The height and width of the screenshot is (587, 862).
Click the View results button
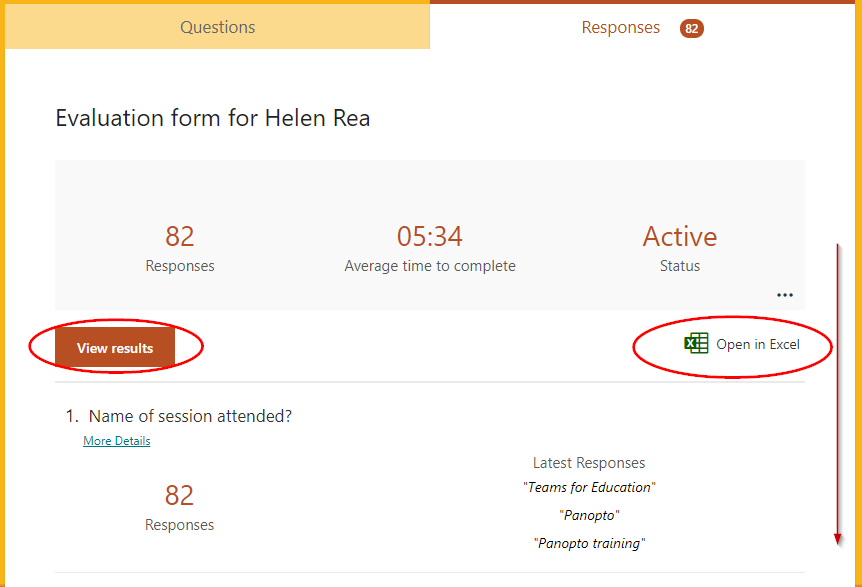click(x=115, y=345)
